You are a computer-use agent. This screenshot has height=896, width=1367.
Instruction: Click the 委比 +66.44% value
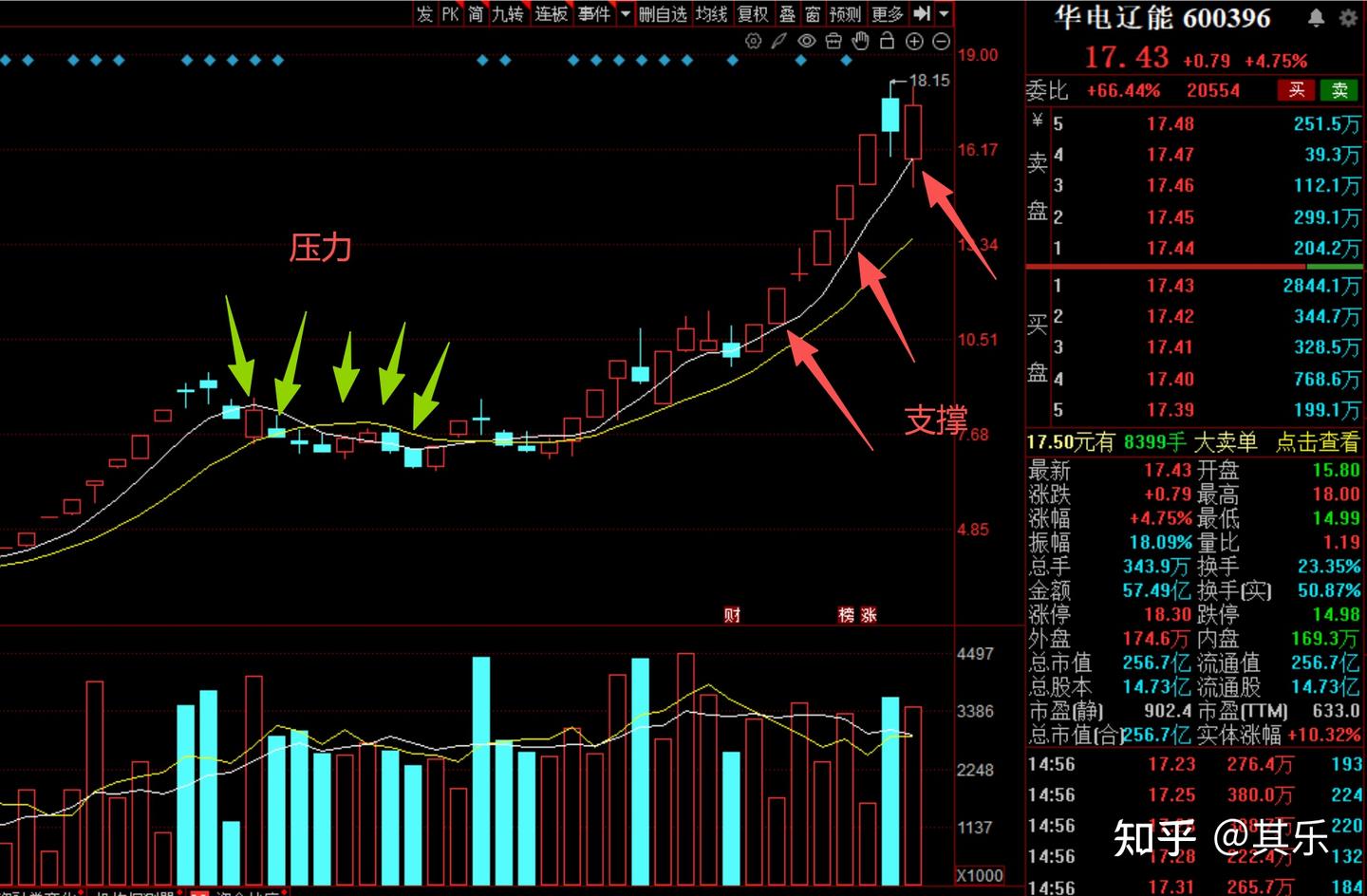click(1123, 90)
